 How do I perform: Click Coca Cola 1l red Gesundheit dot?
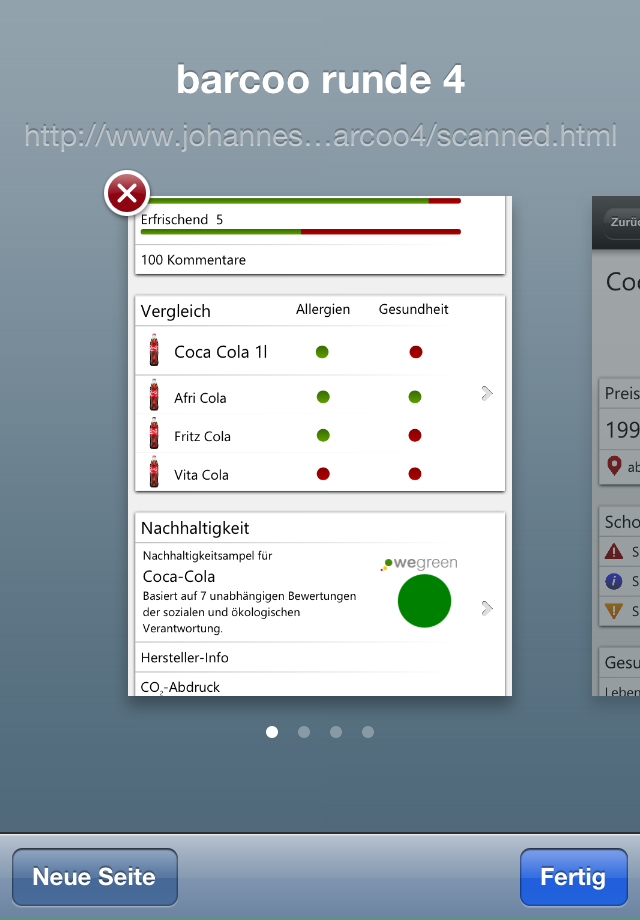click(x=416, y=352)
